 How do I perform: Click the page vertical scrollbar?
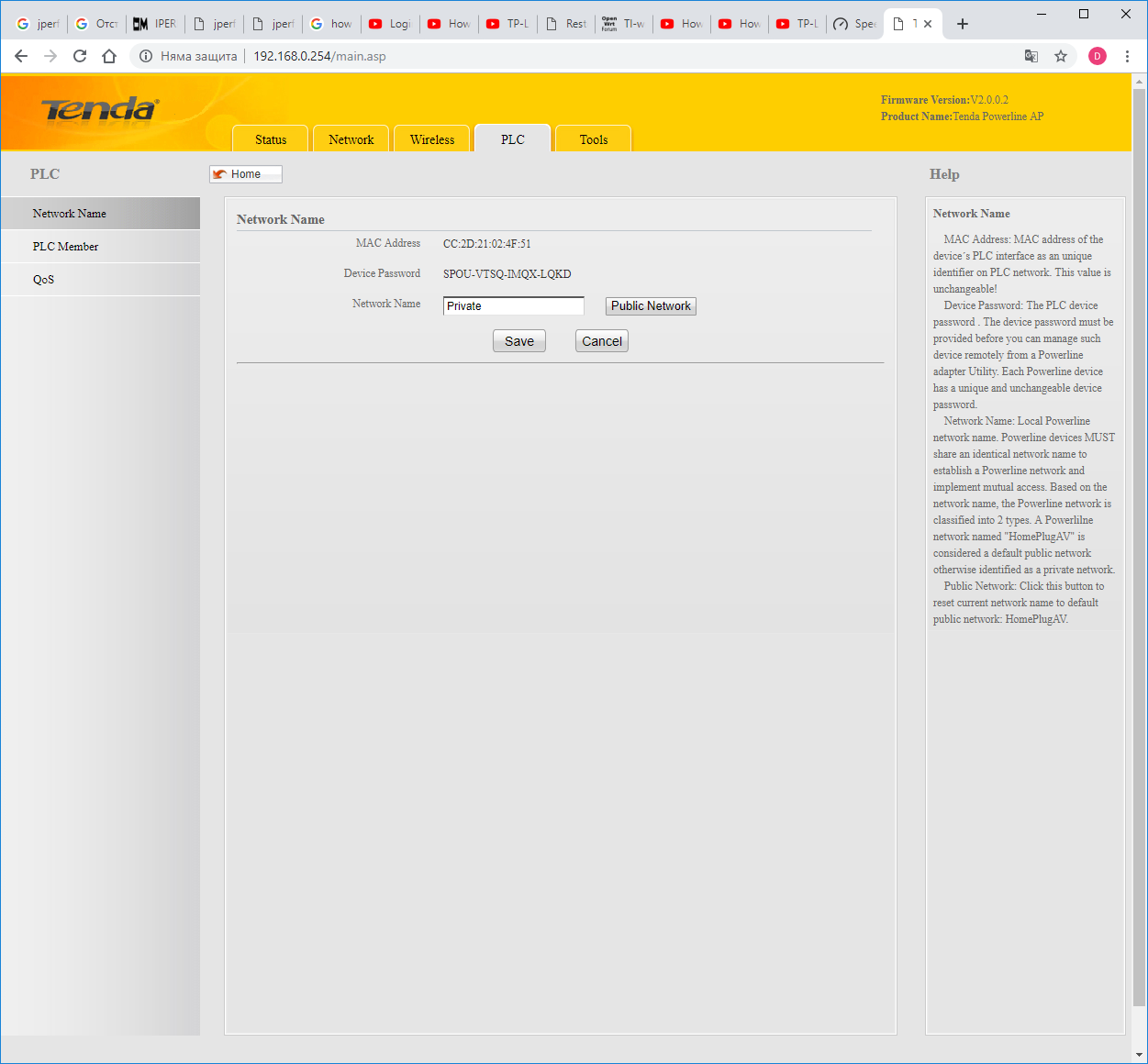point(1139,546)
